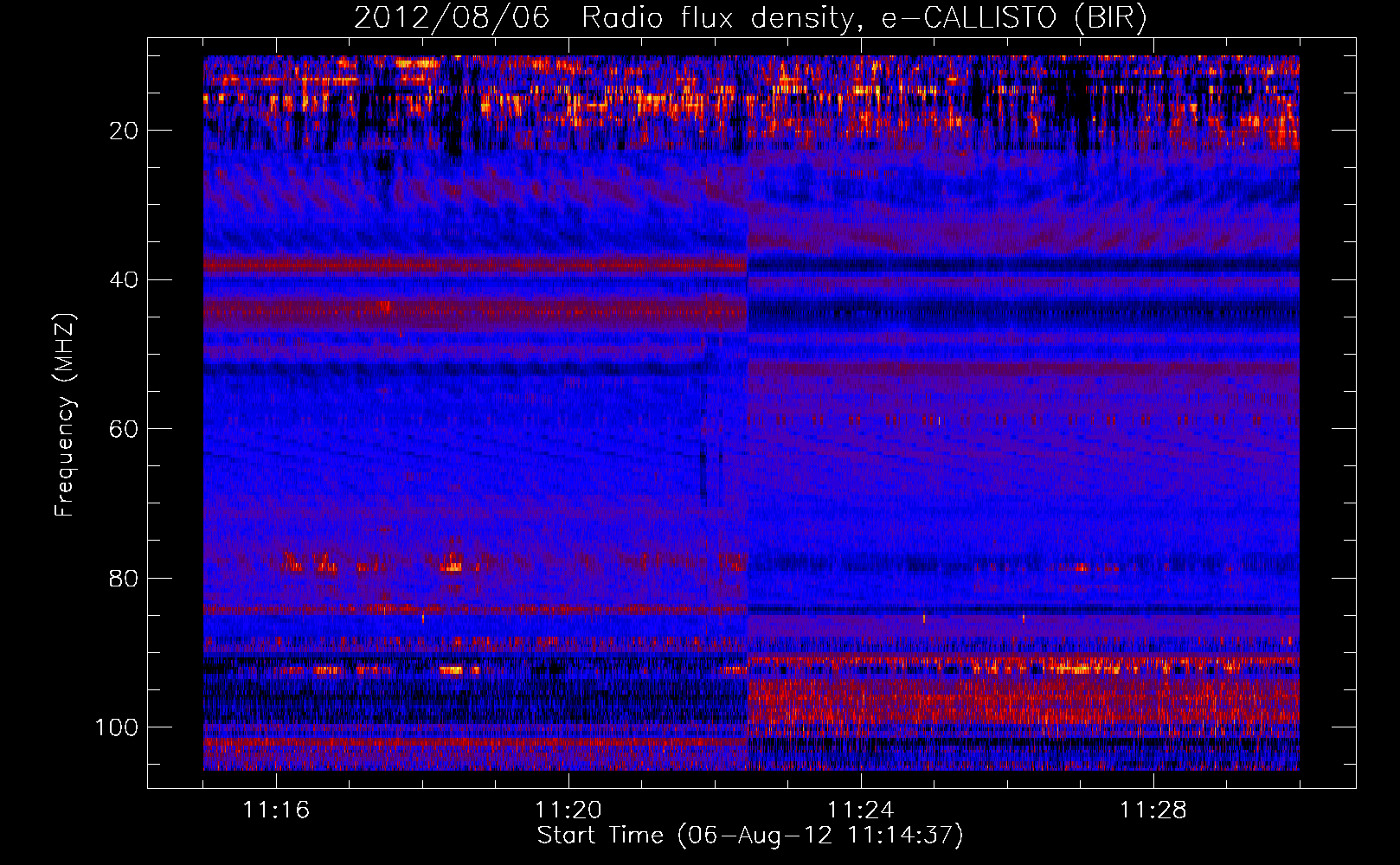Click the 60 MHz frequency tick label
This screenshot has width=1400, height=865.
(x=124, y=429)
